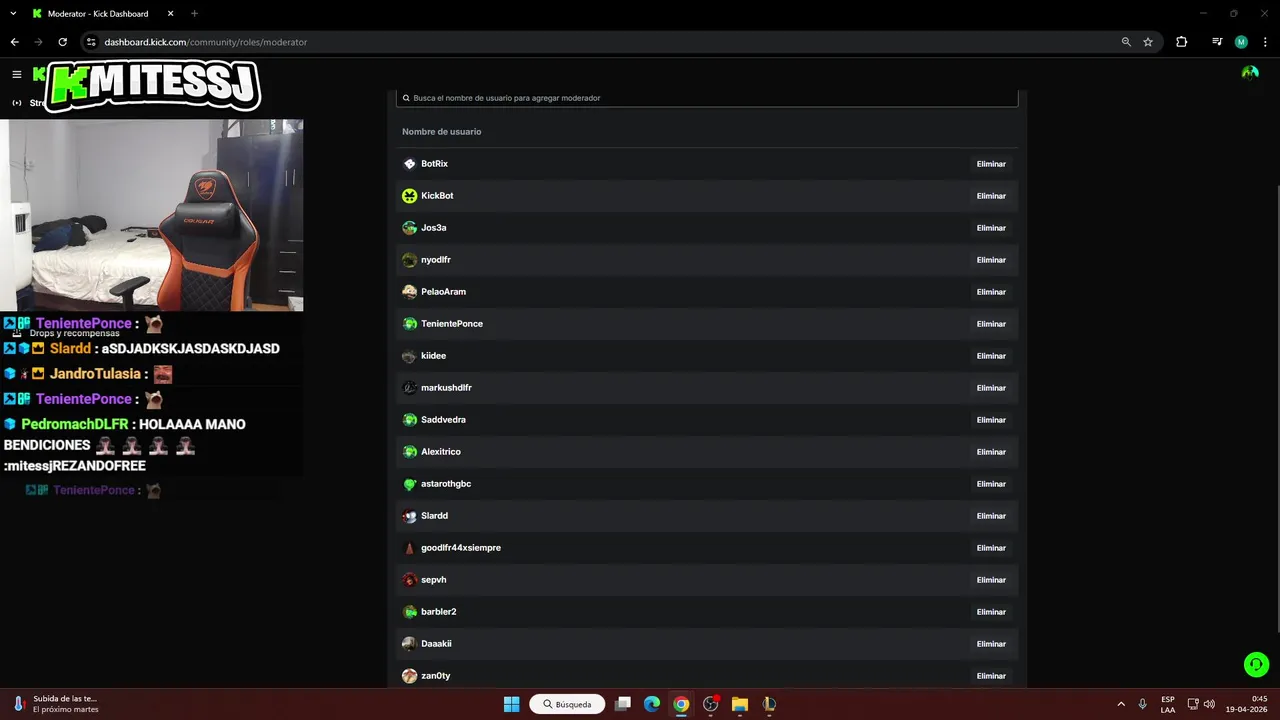Click goodlfr44xsiempre avatar icon
Viewport: 1280px width, 720px height.
pyautogui.click(x=409, y=548)
